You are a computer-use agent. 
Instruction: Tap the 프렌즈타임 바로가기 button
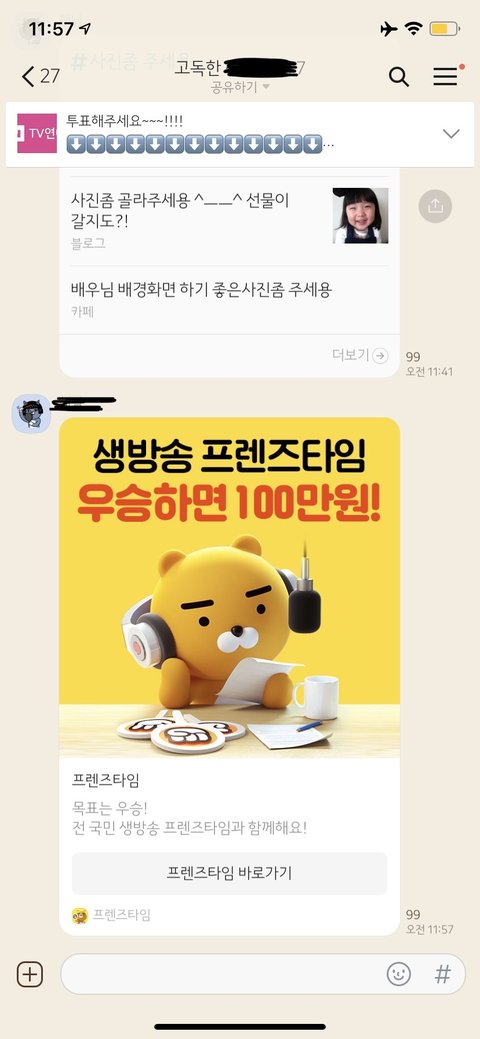coord(229,873)
